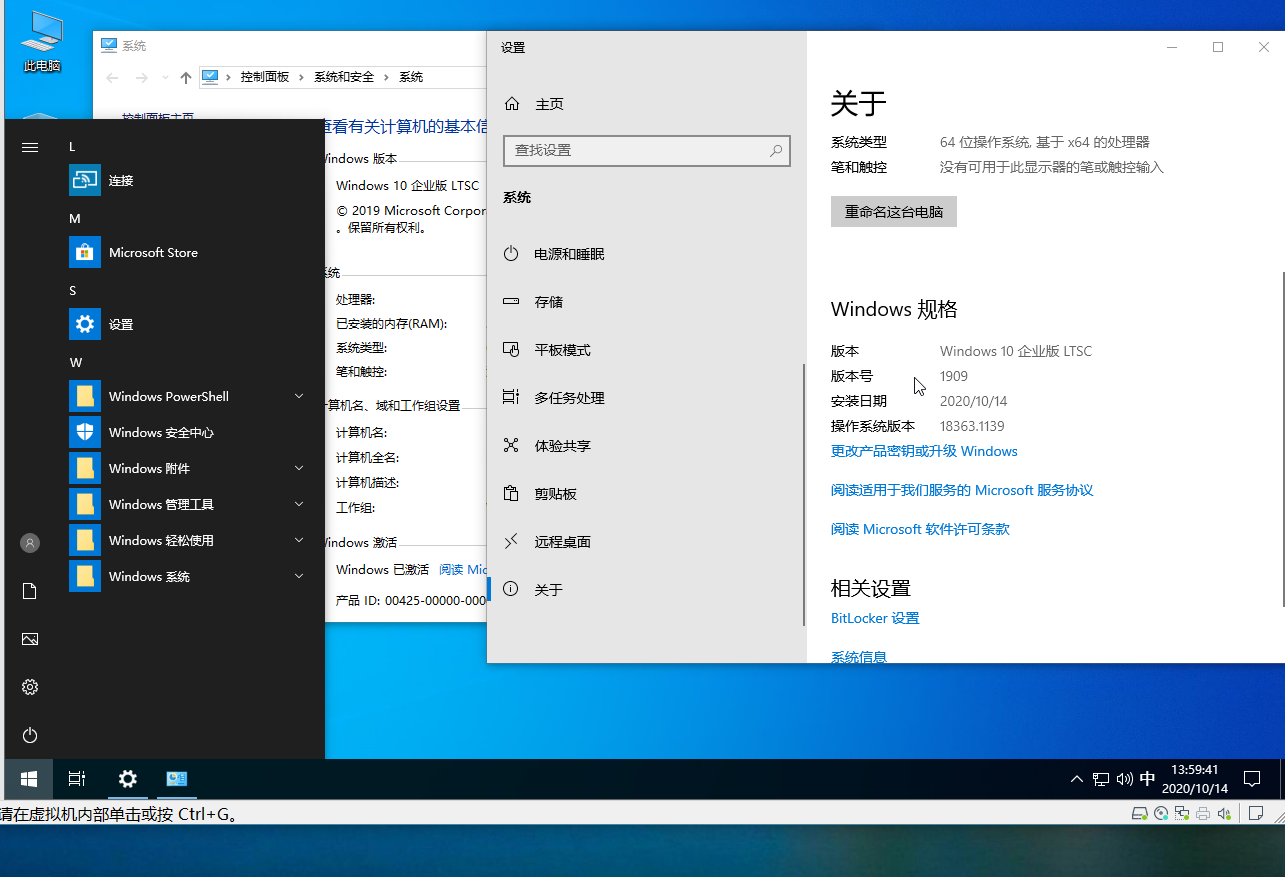Open Documents icon in Start sidebar

pos(30,591)
